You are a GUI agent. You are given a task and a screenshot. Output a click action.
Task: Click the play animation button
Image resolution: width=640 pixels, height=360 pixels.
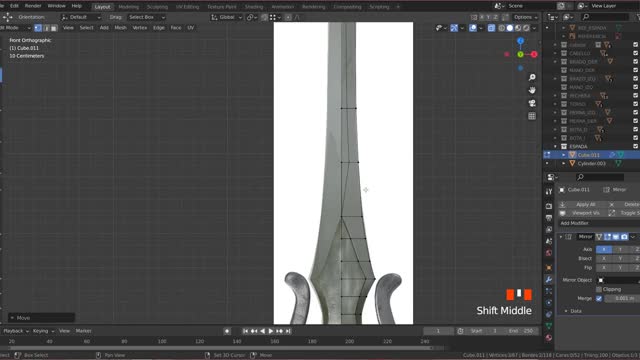point(271,331)
